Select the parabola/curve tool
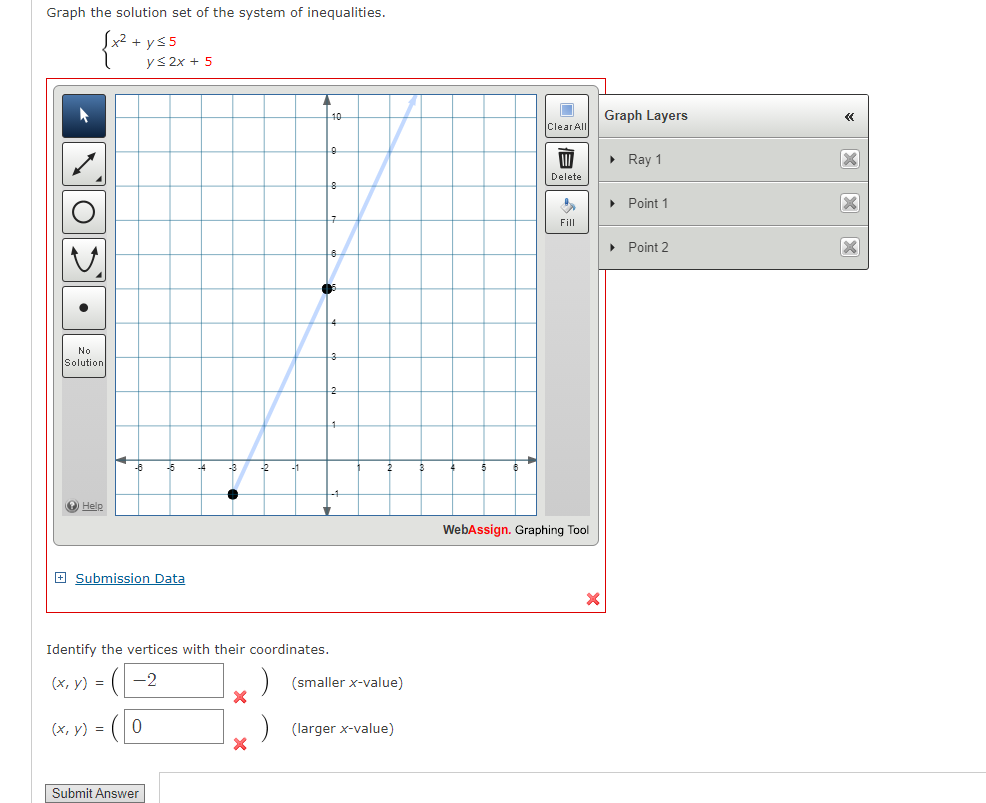This screenshot has height=803, width=986. 83,259
